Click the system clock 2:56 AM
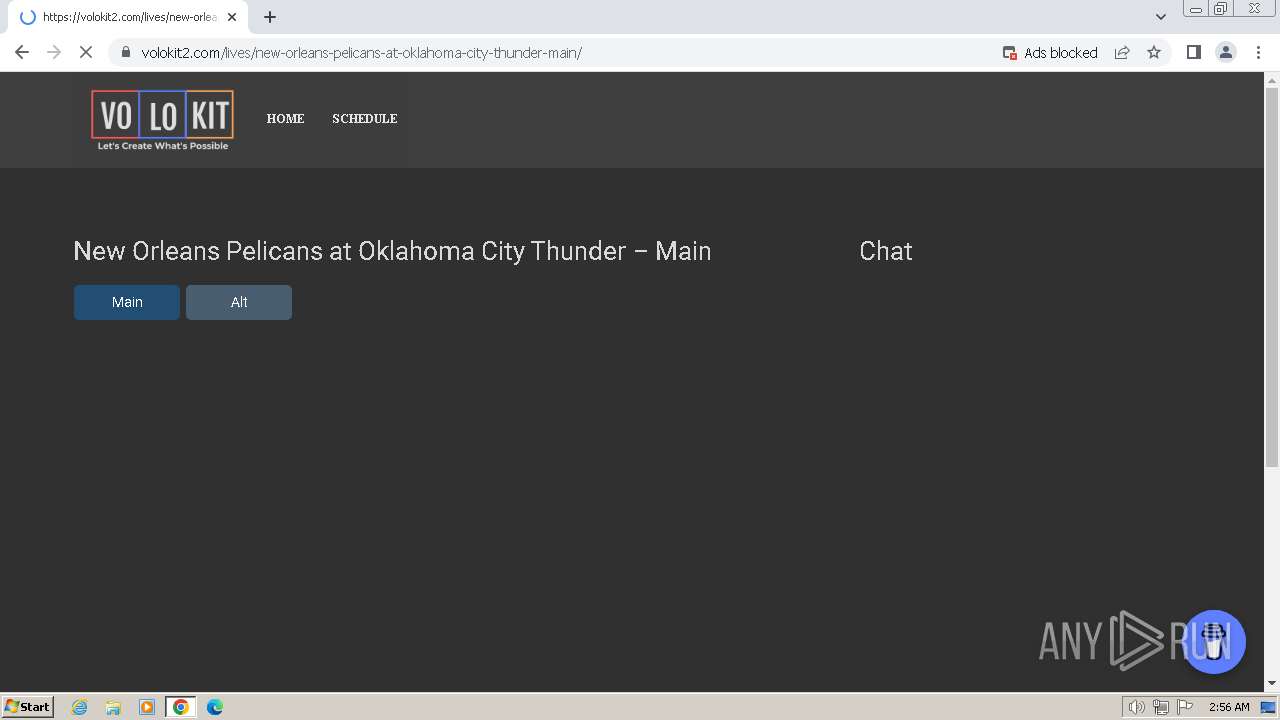The image size is (1280, 720). tap(1229, 707)
